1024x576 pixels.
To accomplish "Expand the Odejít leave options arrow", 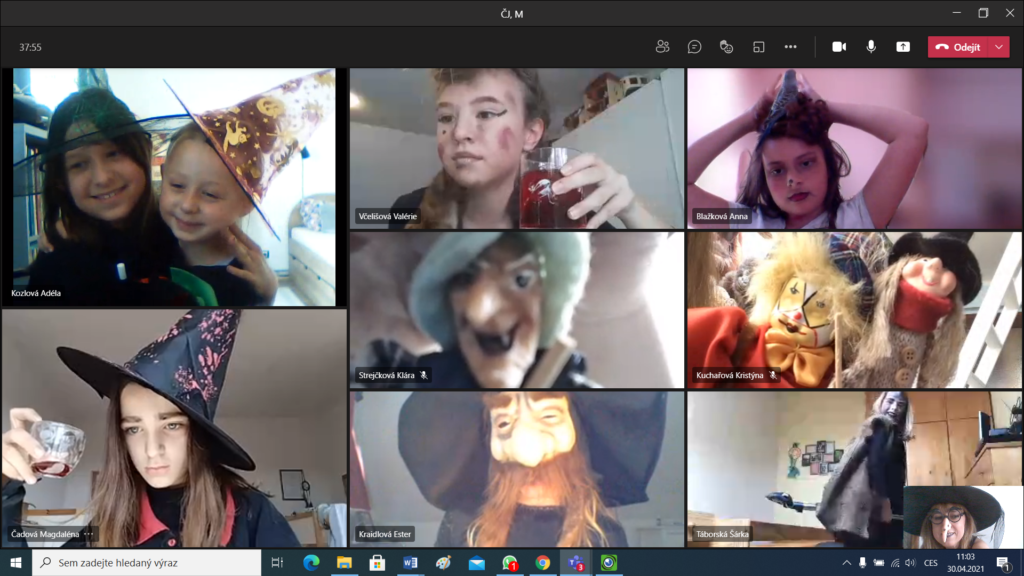I will click(999, 47).
